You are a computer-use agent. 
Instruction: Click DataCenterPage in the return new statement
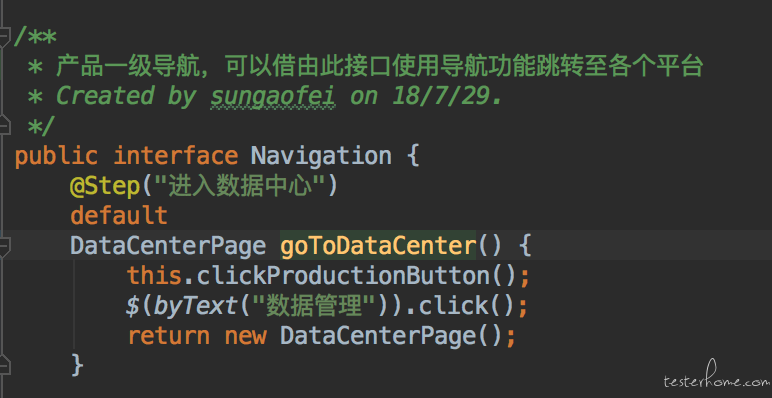click(378, 336)
